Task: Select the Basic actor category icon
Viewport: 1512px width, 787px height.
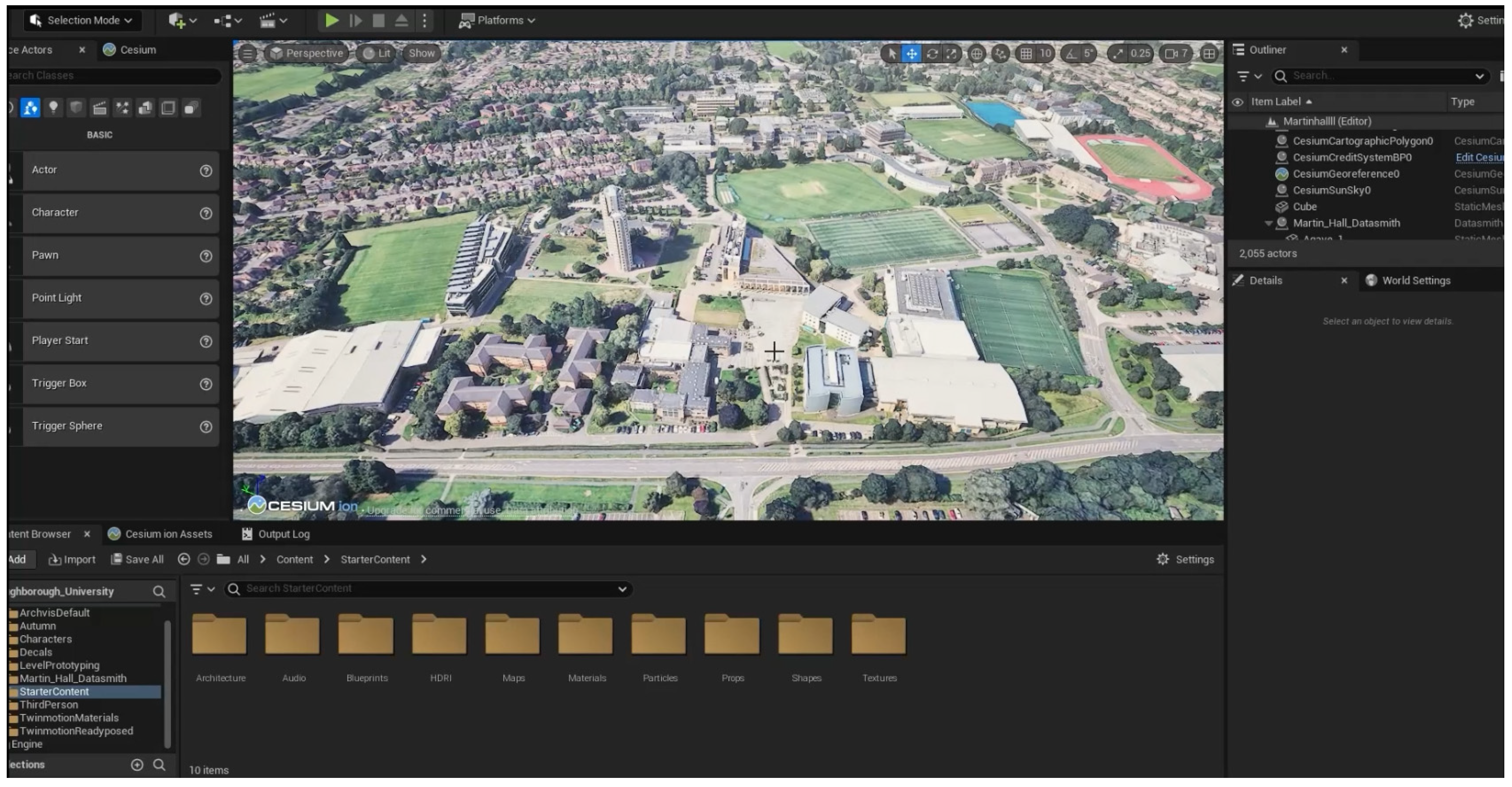Action: point(31,108)
